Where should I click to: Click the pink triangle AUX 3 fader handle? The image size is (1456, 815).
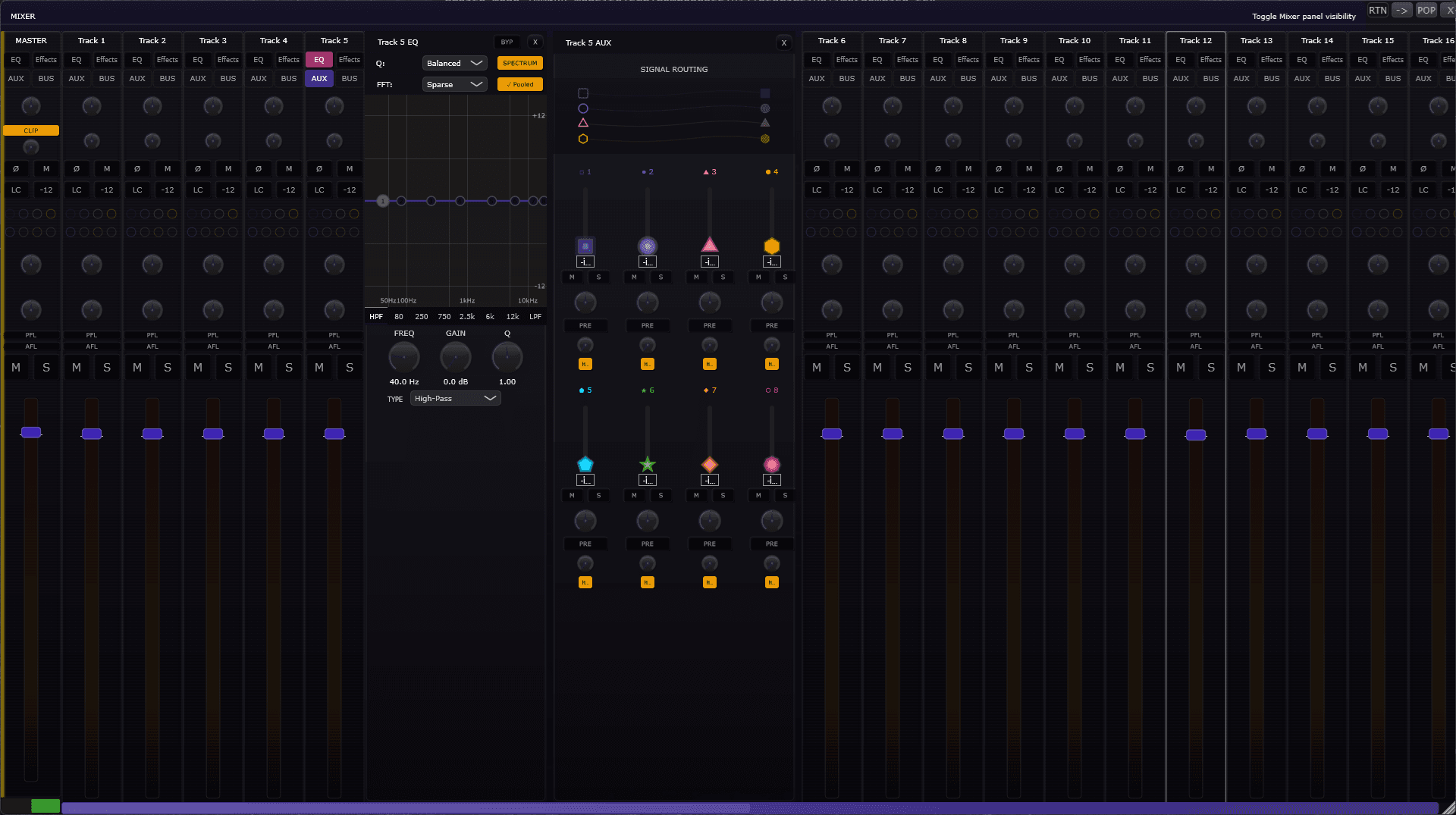click(x=709, y=245)
